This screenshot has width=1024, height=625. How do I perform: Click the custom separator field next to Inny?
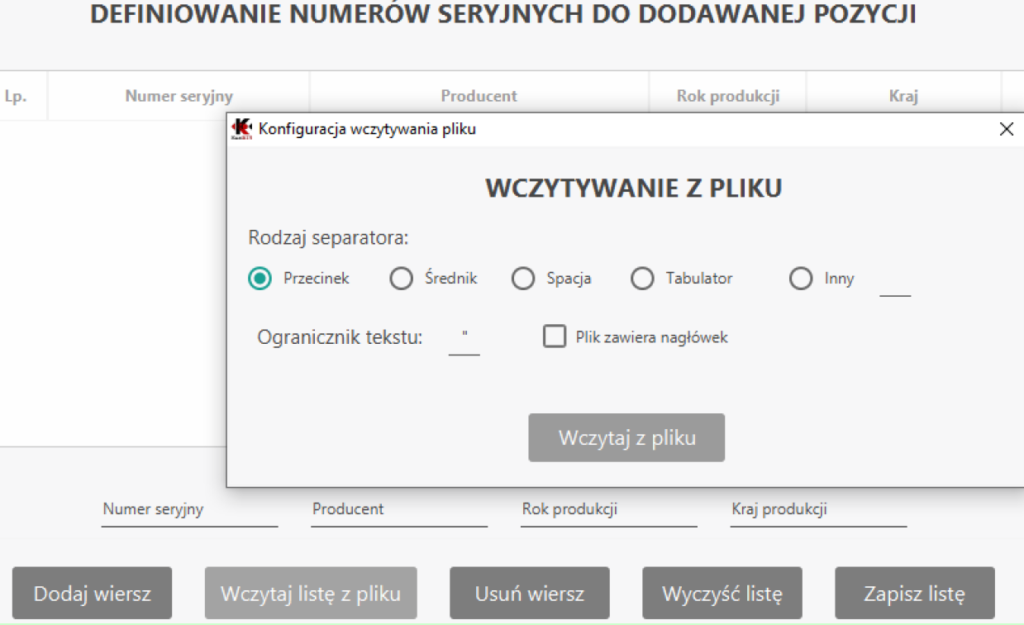pos(895,281)
